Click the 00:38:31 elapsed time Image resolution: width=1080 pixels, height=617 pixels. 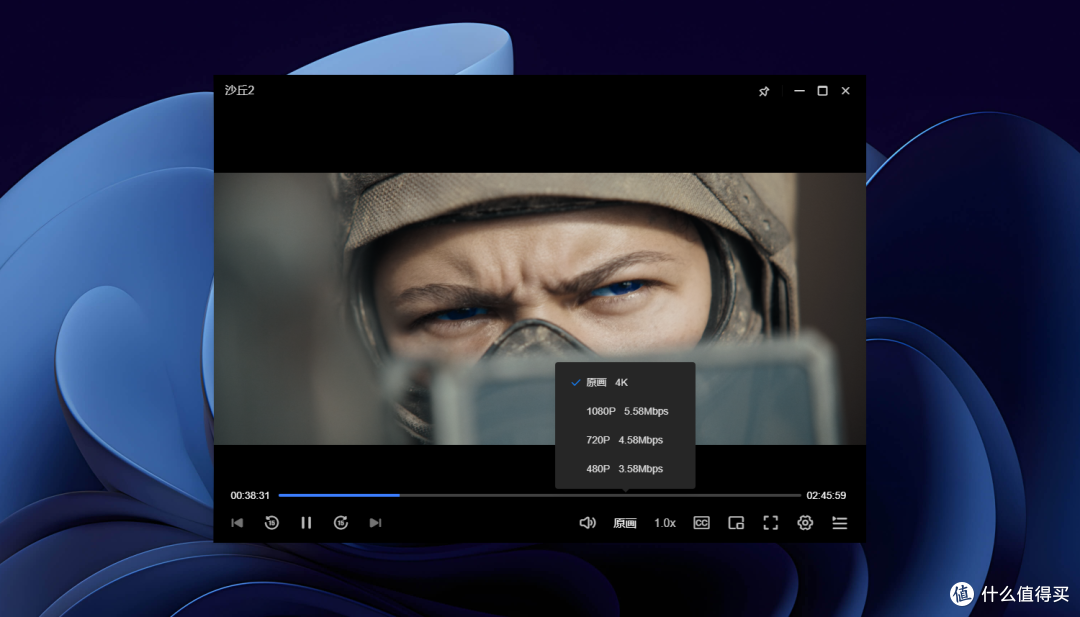coord(250,495)
